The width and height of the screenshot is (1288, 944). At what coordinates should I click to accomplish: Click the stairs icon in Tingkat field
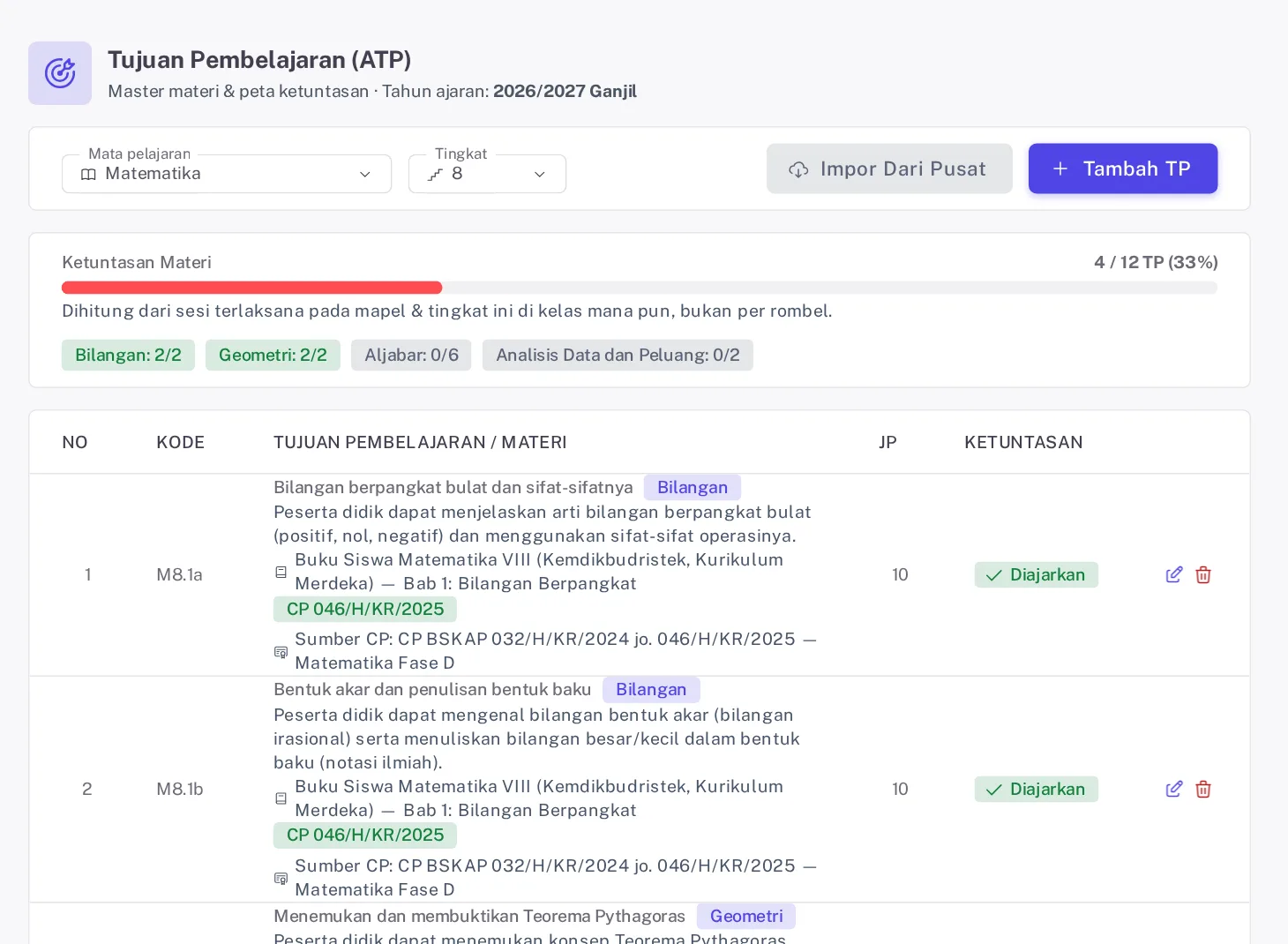[435, 174]
